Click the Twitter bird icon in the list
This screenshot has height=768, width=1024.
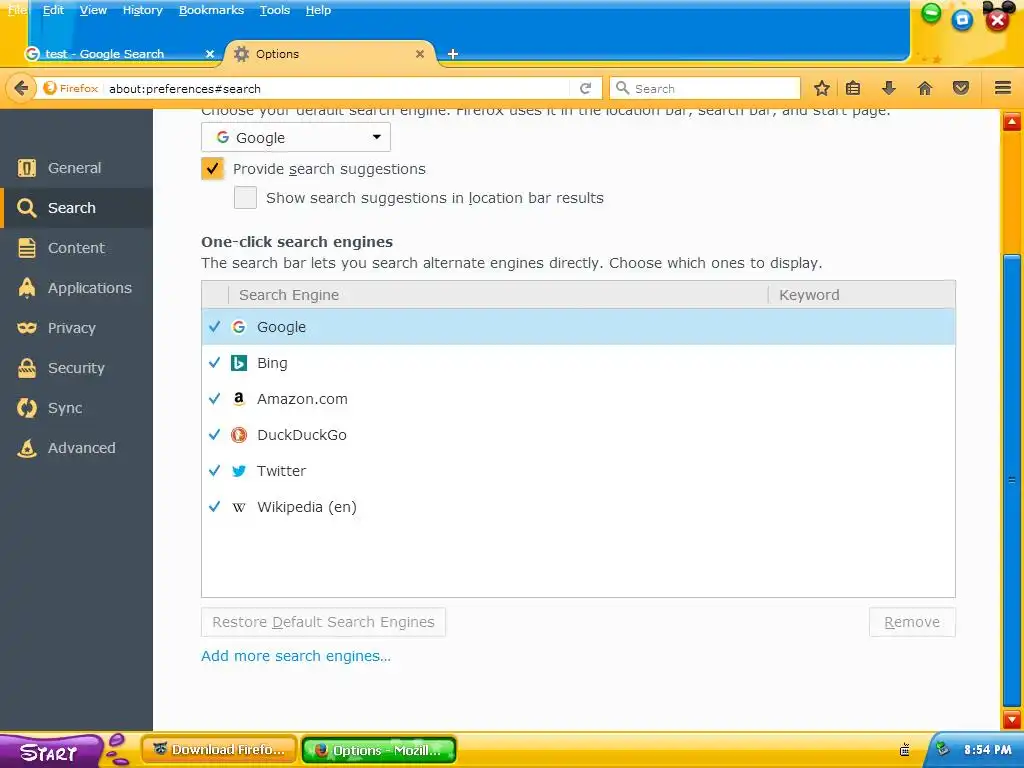[239, 471]
